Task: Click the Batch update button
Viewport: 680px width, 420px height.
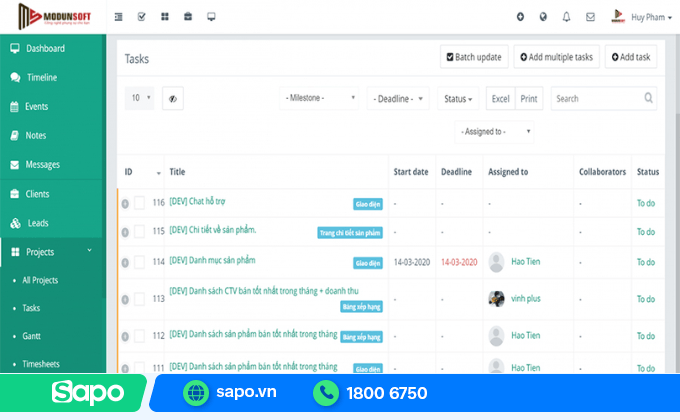Action: 474,57
